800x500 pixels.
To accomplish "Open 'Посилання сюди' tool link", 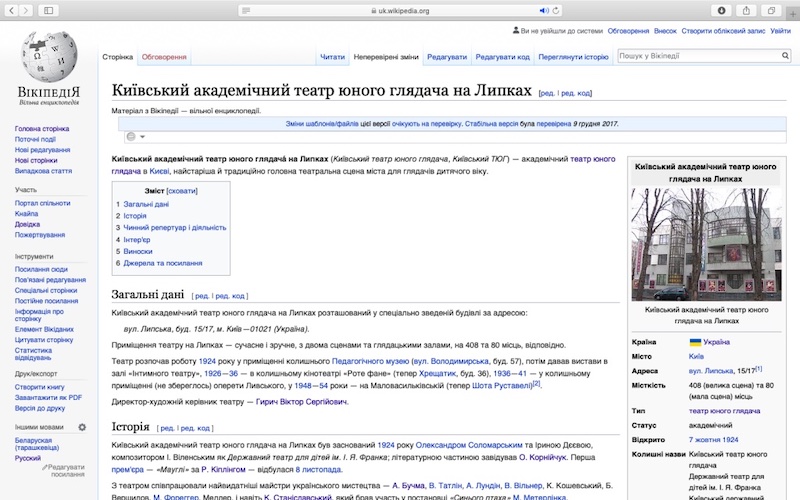I will pyautogui.click(x=41, y=269).
